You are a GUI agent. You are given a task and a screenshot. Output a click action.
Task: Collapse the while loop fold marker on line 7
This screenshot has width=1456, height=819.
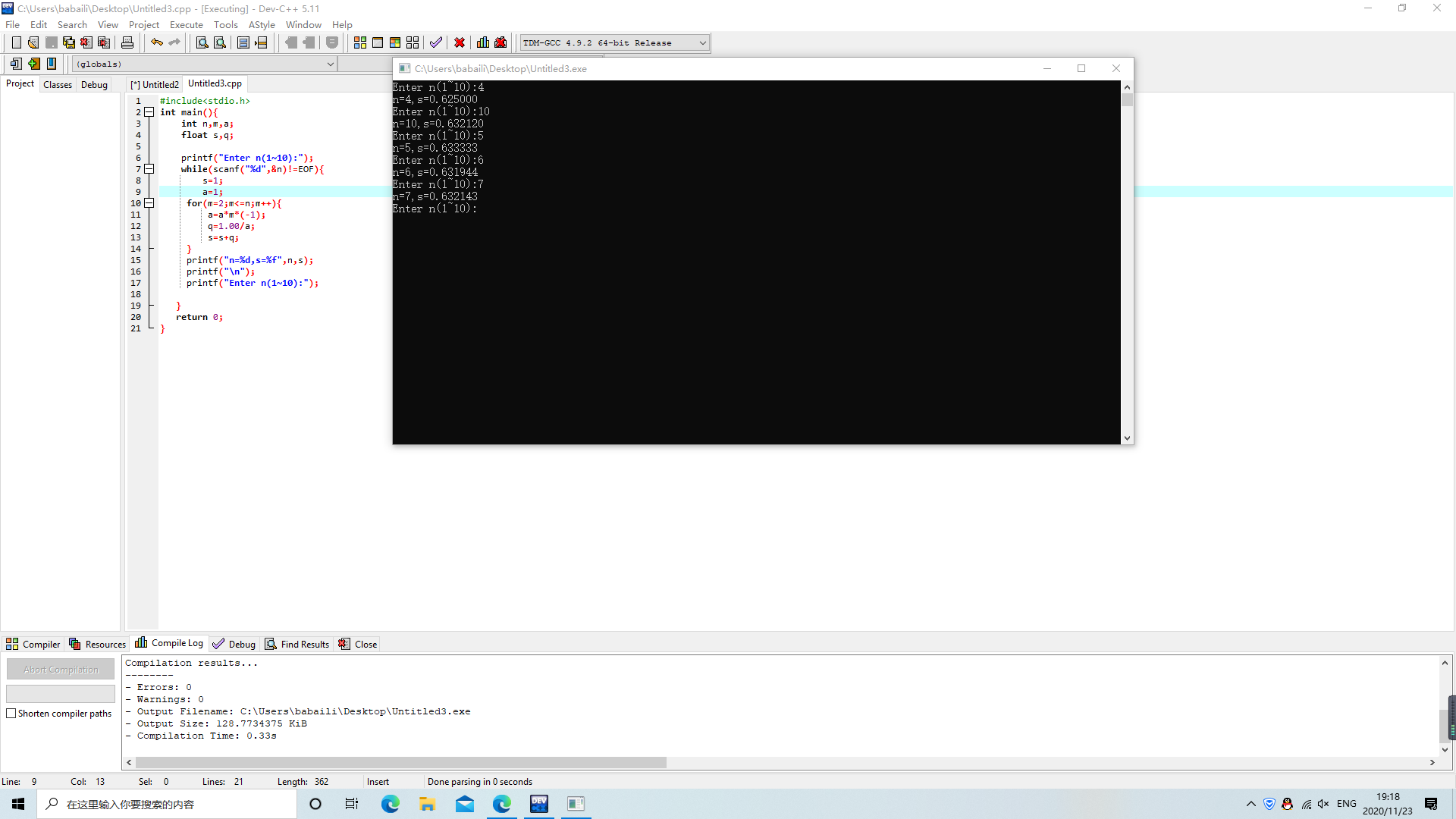click(149, 169)
